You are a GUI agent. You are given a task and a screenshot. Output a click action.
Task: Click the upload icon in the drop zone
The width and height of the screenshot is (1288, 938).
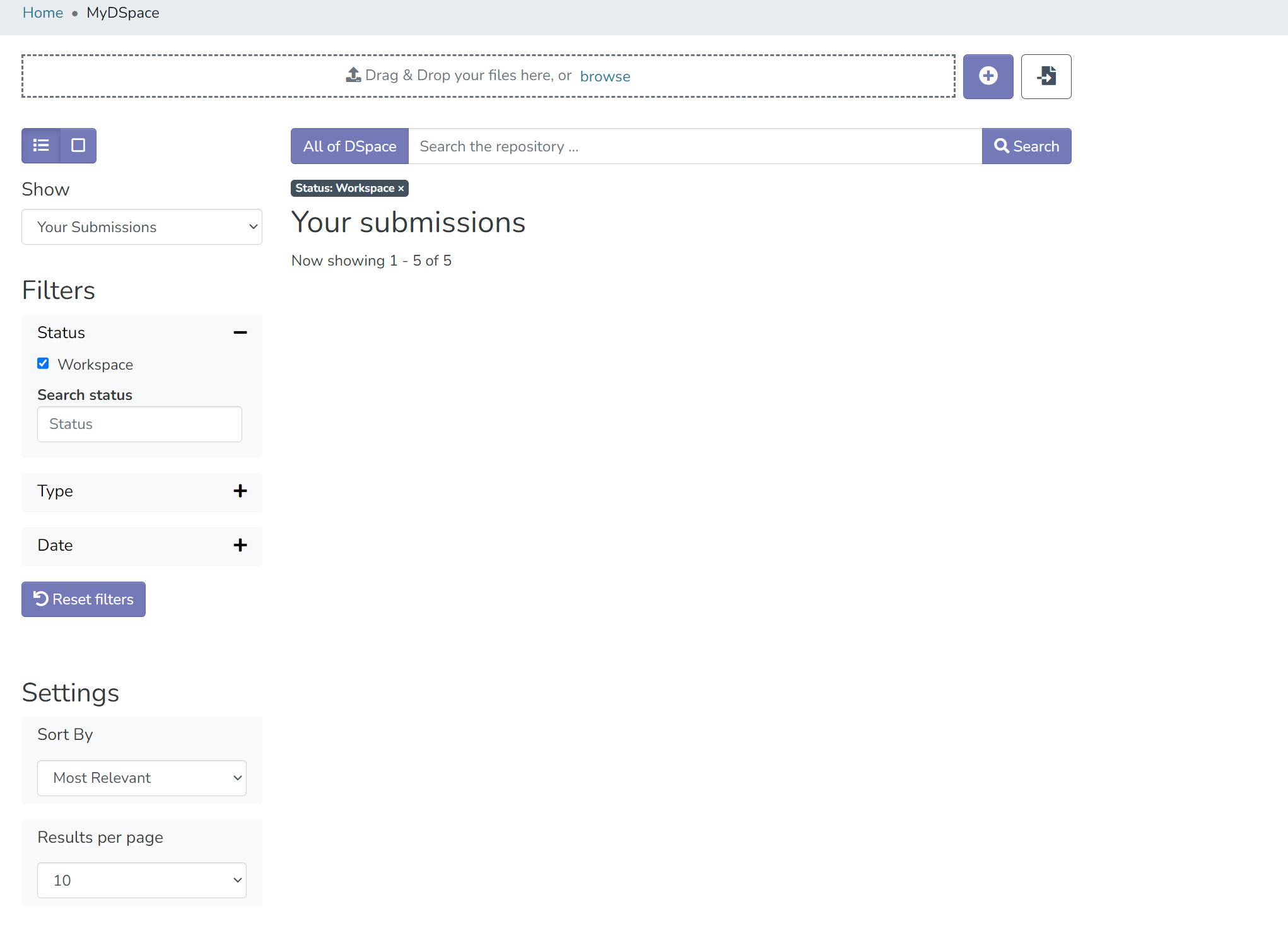[354, 74]
